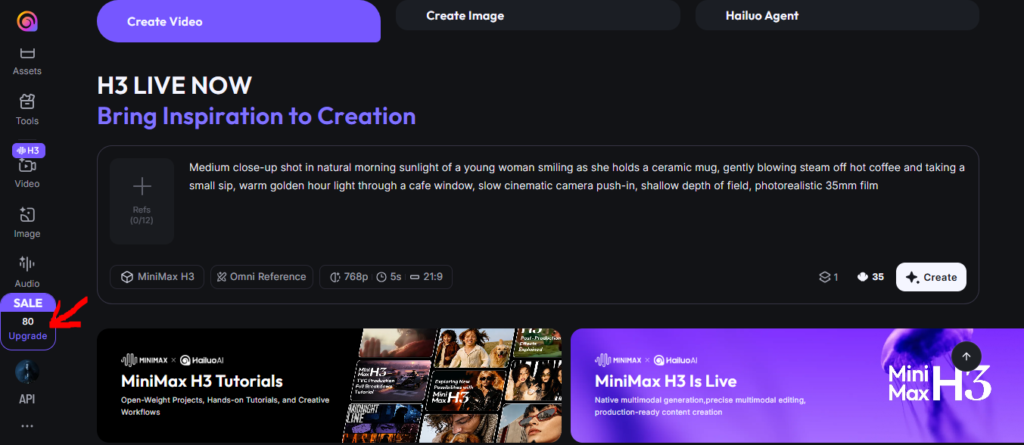
Task: Open the Video sidebar section
Action: 27,173
